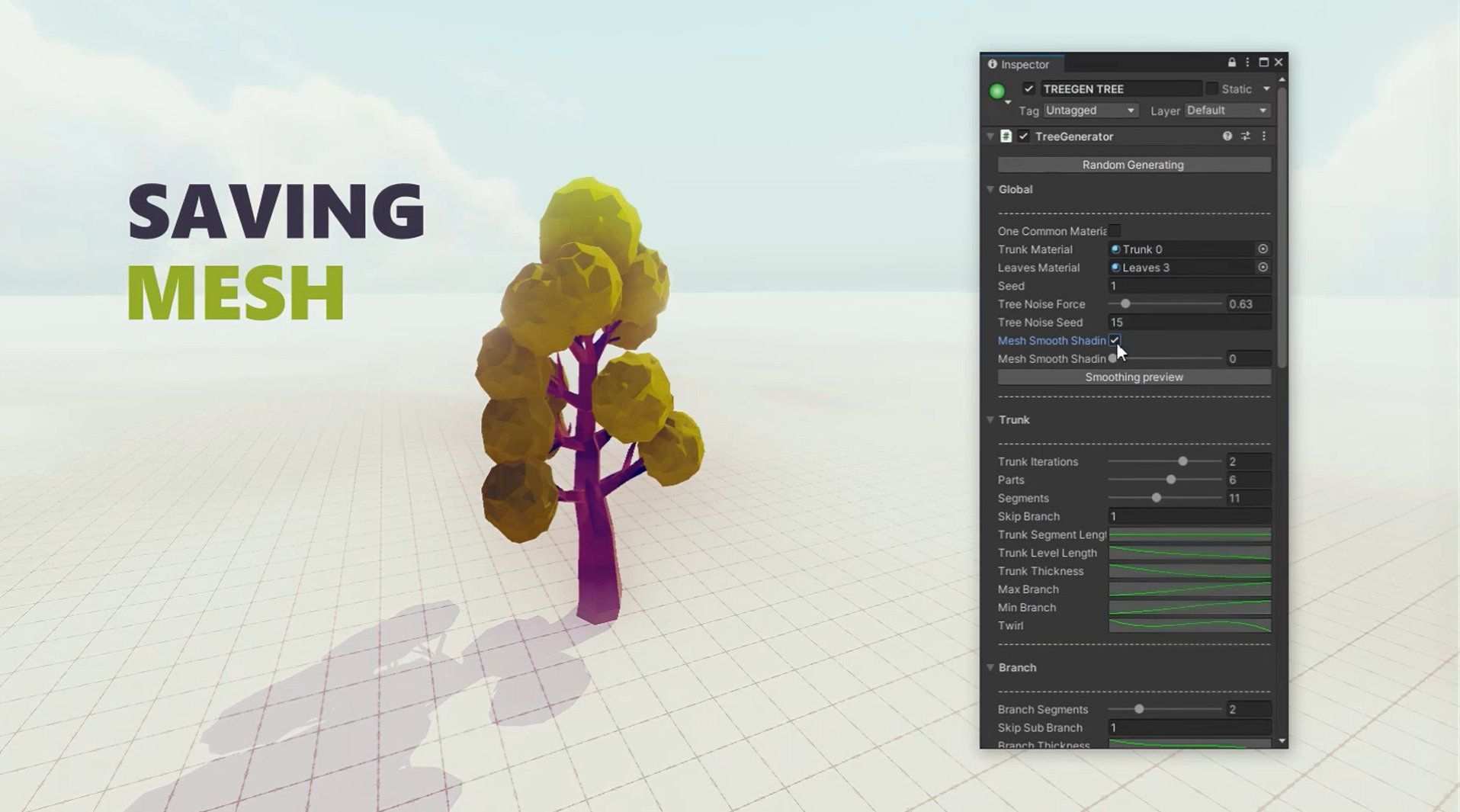Disable the TreeGenerator component checkbox
Viewport: 1460px width, 812px height.
(x=1024, y=136)
